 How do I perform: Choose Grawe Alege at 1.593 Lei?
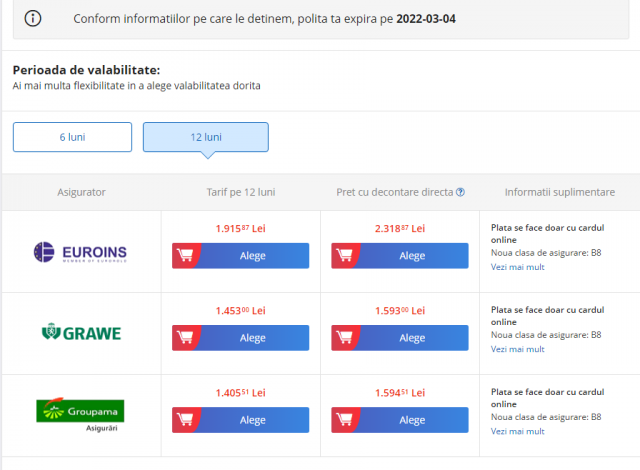click(412, 338)
